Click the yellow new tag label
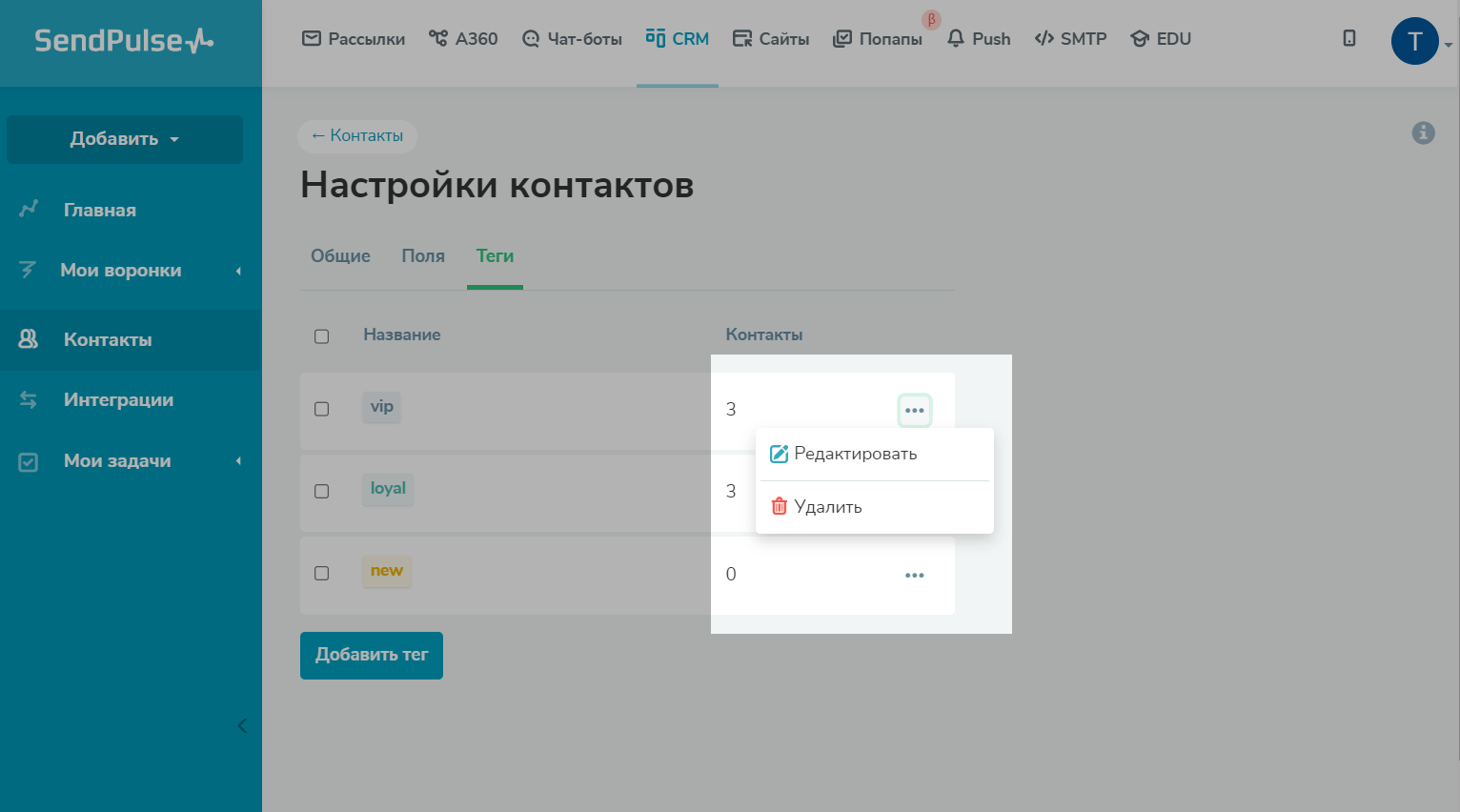This screenshot has height=812, width=1460. tap(387, 571)
